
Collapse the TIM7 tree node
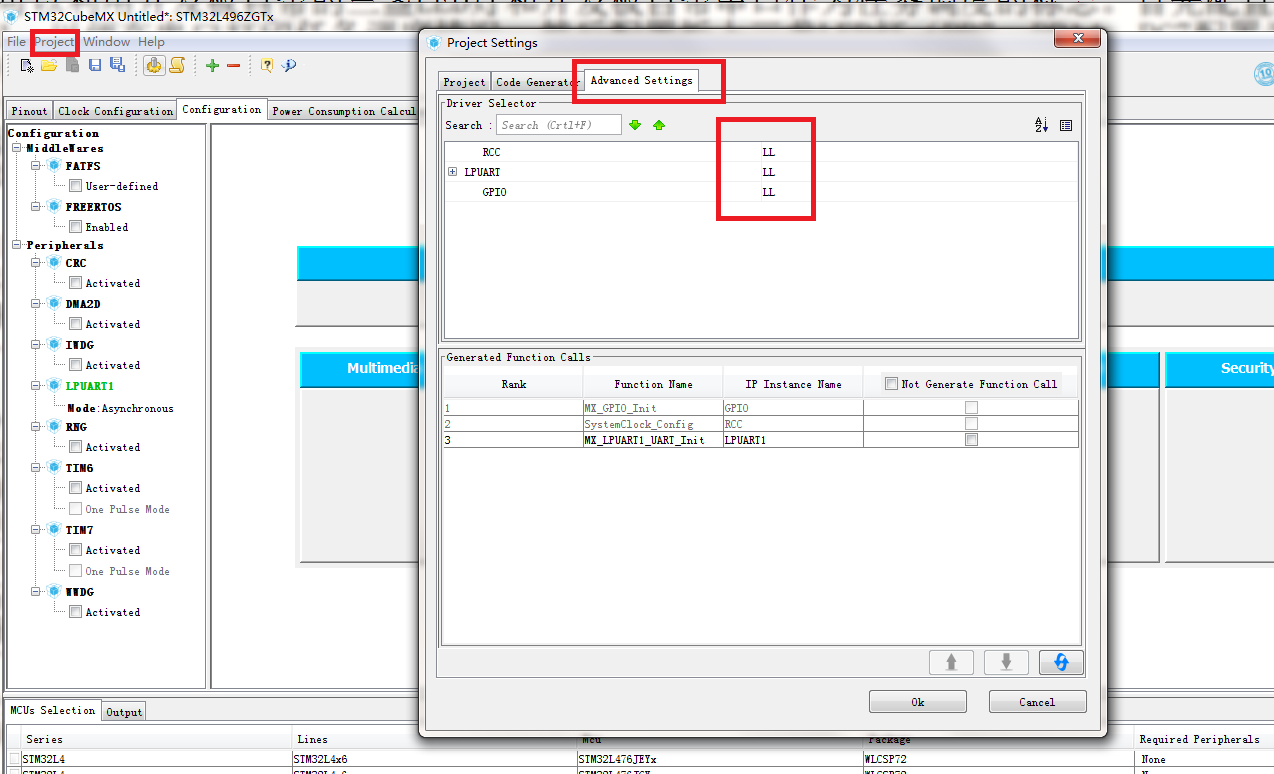(x=36, y=530)
